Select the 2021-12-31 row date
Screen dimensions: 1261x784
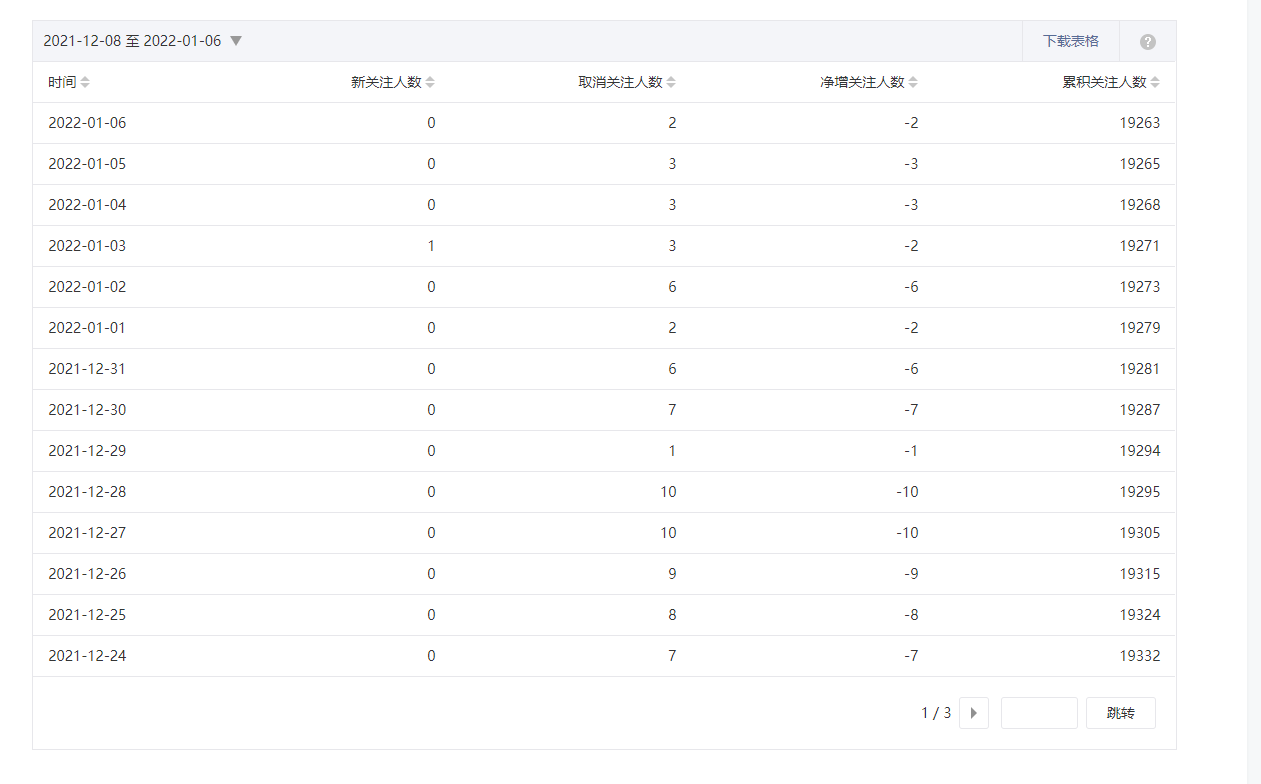(87, 369)
